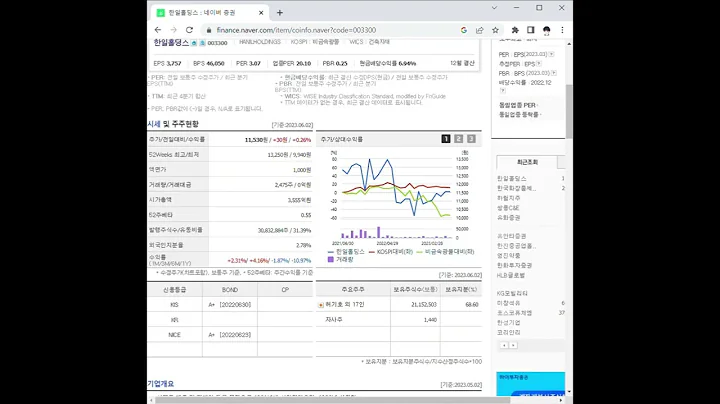Open a new browser tab
The width and height of the screenshot is (720, 404).
tap(280, 13)
